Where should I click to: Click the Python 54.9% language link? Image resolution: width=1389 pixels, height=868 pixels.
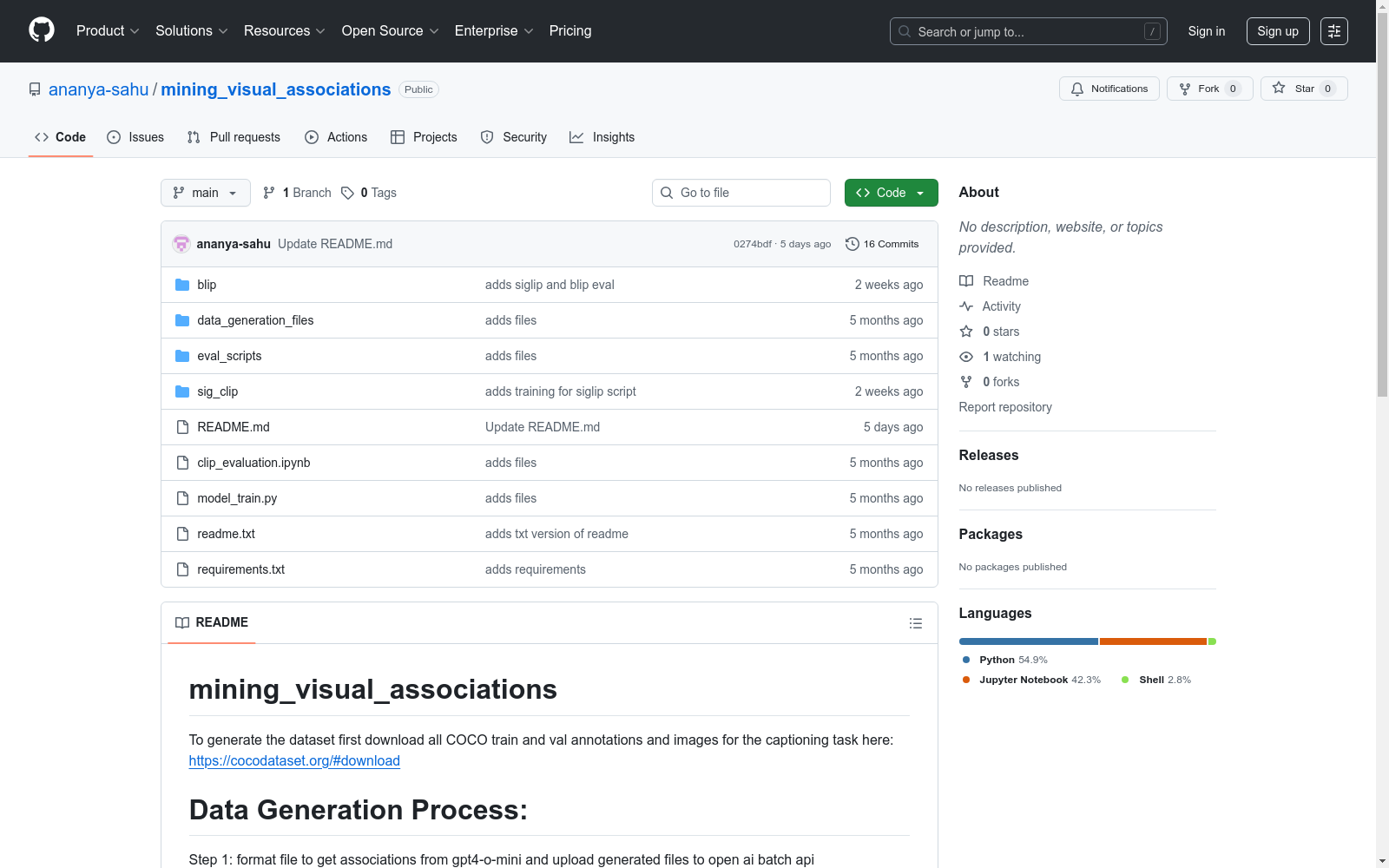[x=1005, y=660]
